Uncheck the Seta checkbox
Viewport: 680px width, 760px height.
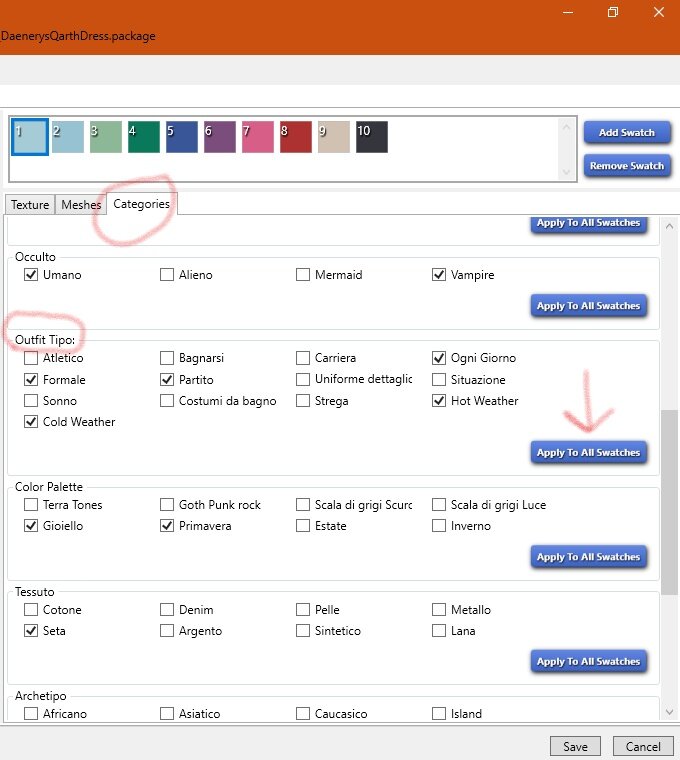[31, 631]
